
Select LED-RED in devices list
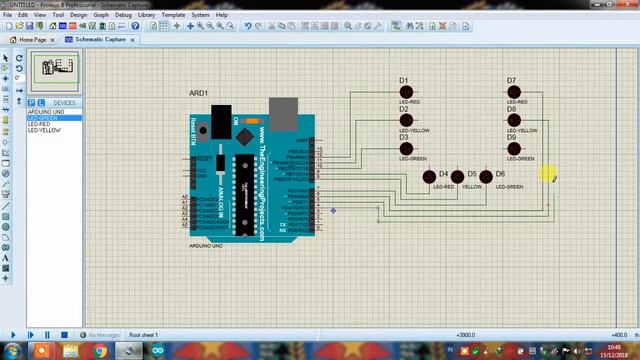(54, 124)
